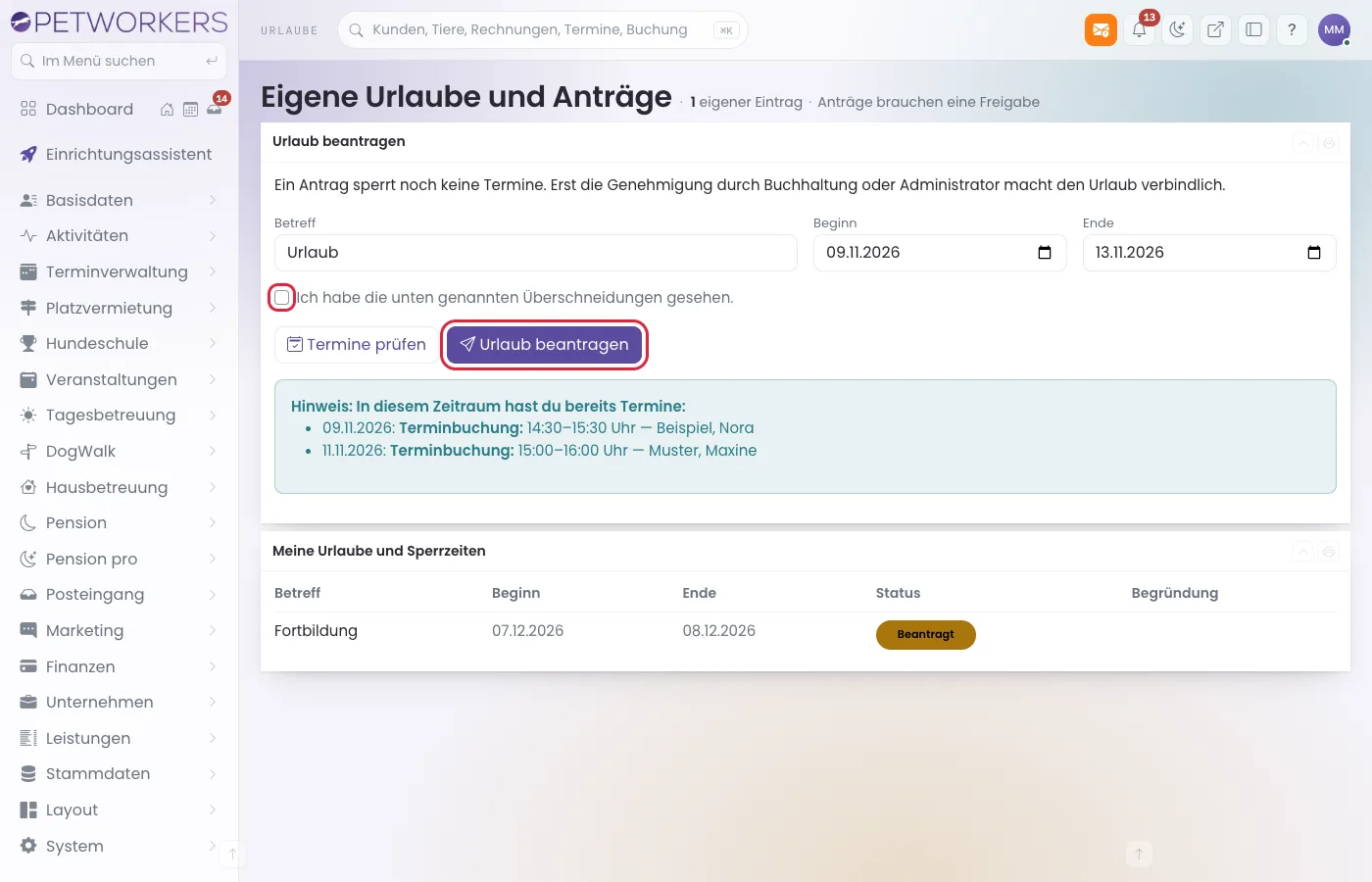Focus the Betreff input field
This screenshot has height=882, width=1372.
coord(536,253)
